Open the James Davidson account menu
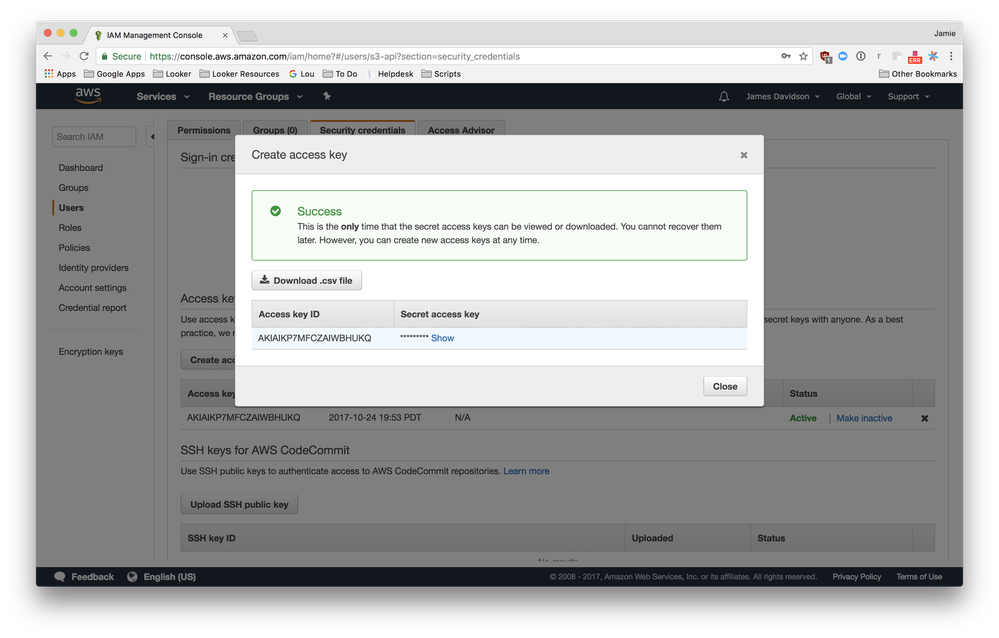999x638 pixels. 782,96
